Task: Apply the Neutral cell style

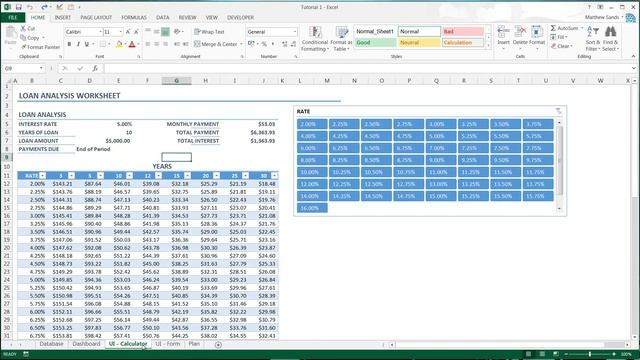Action: (x=419, y=43)
